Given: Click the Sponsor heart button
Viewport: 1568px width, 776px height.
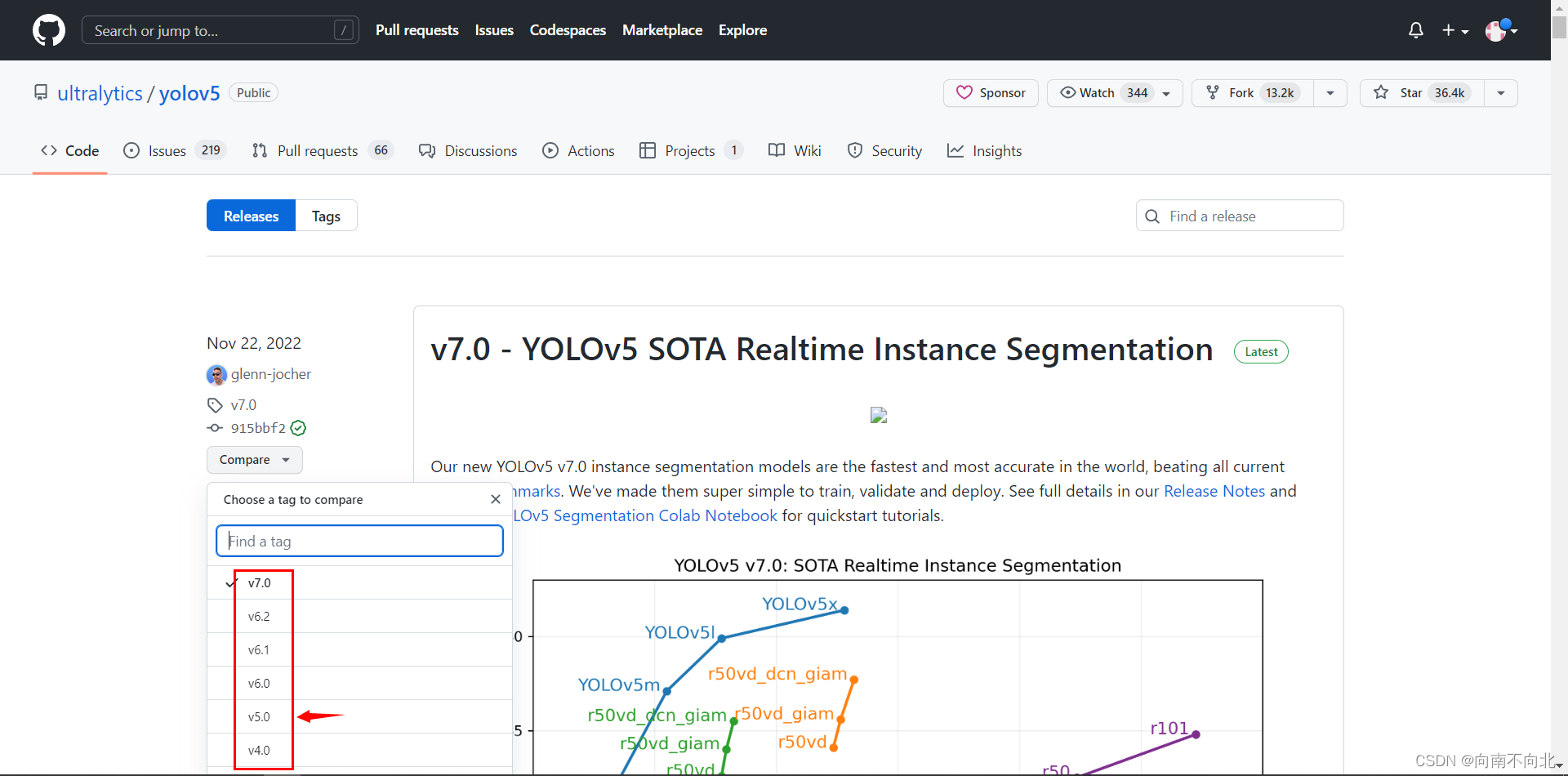Looking at the screenshot, I should click(991, 93).
